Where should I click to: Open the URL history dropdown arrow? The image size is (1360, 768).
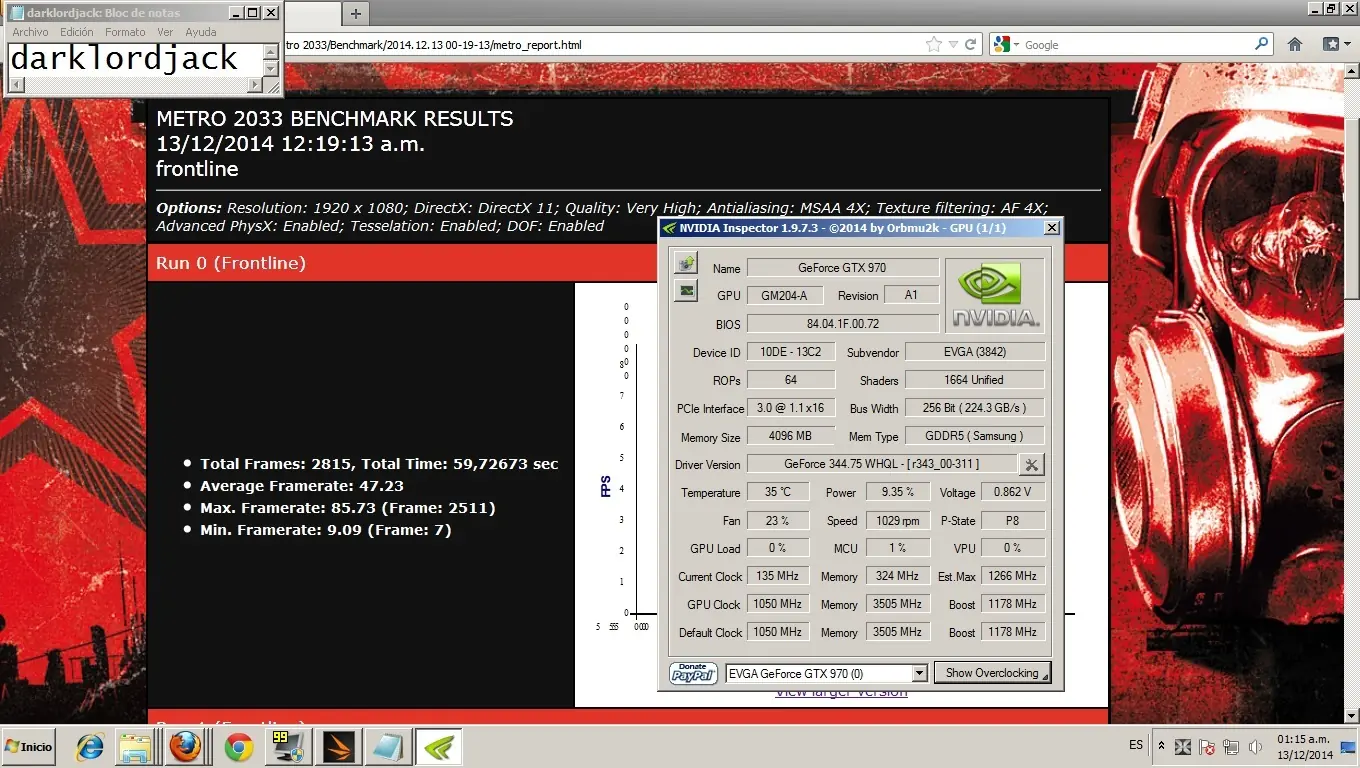point(954,45)
